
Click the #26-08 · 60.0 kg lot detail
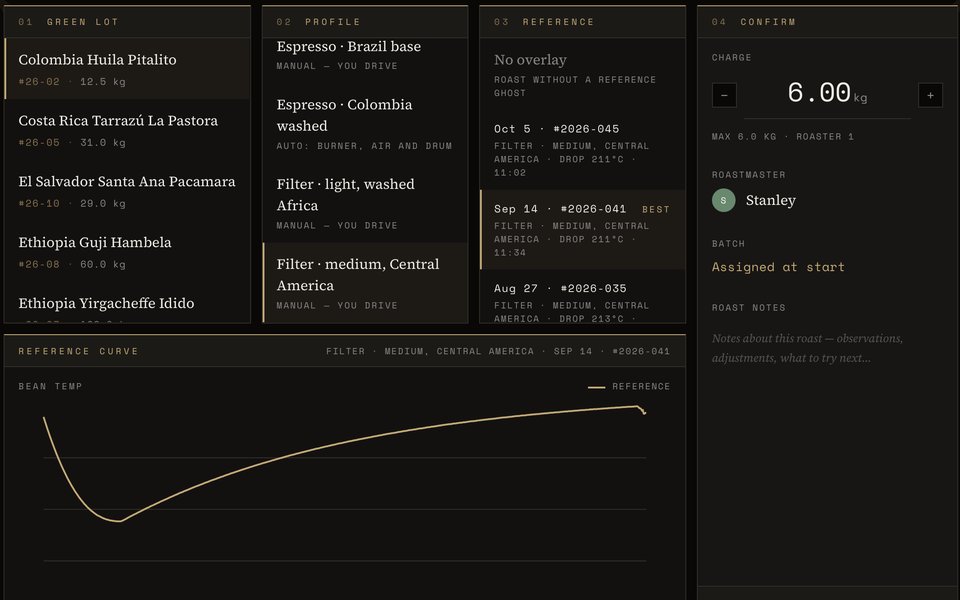pyautogui.click(x=72, y=264)
